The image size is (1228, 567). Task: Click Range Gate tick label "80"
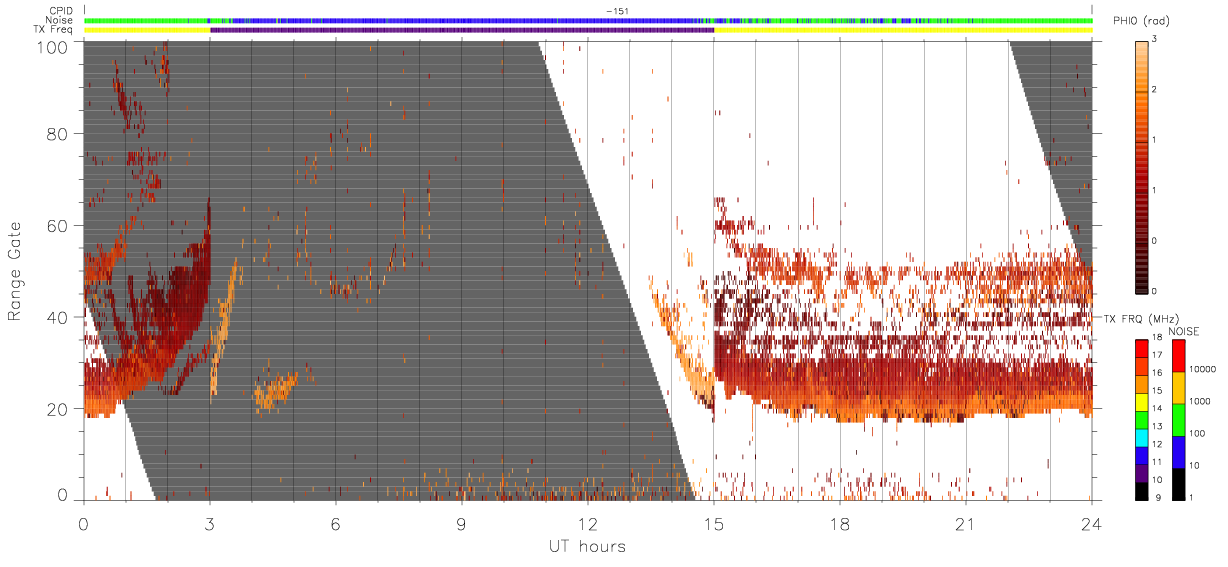[58, 133]
